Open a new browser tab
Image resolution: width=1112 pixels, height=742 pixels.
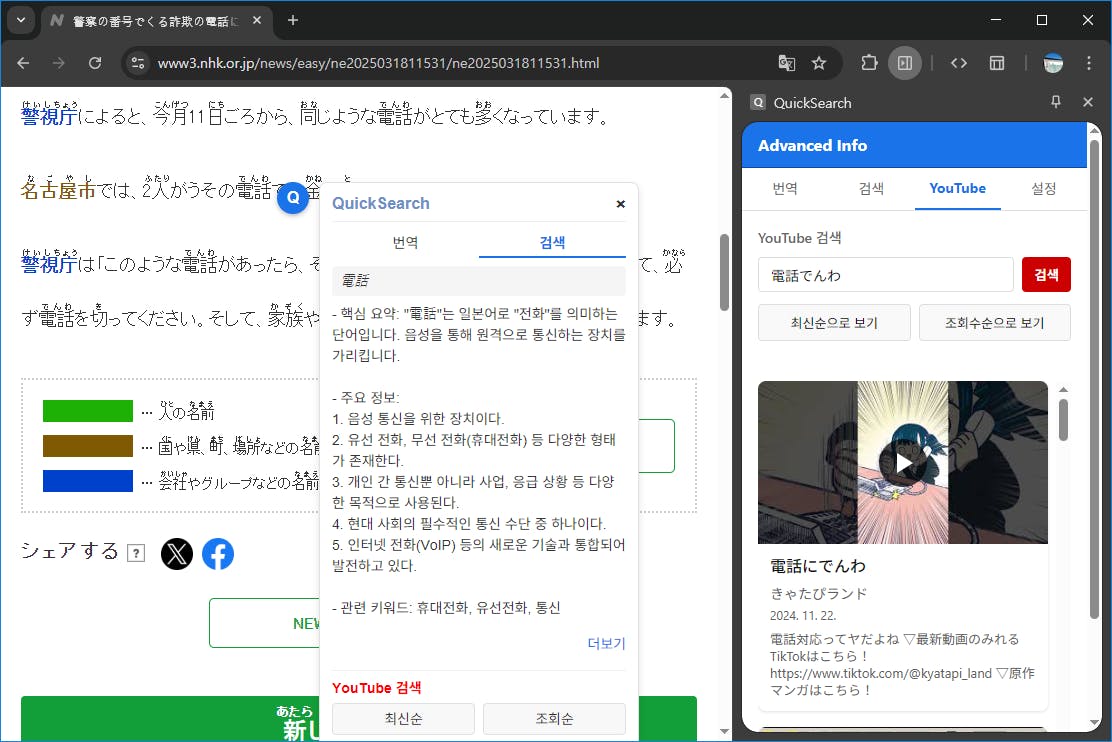tap(293, 20)
